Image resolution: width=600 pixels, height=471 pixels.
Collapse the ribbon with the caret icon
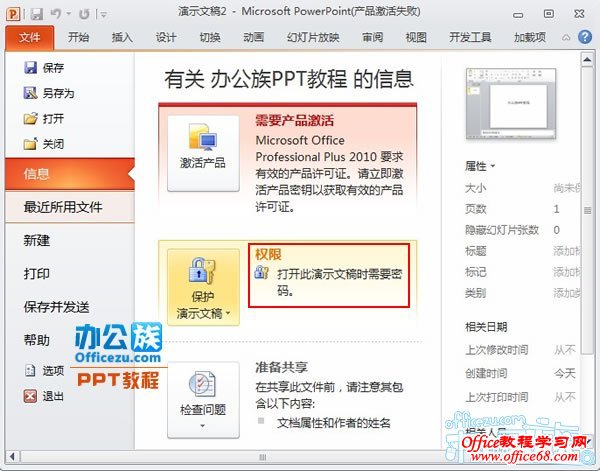coord(566,37)
